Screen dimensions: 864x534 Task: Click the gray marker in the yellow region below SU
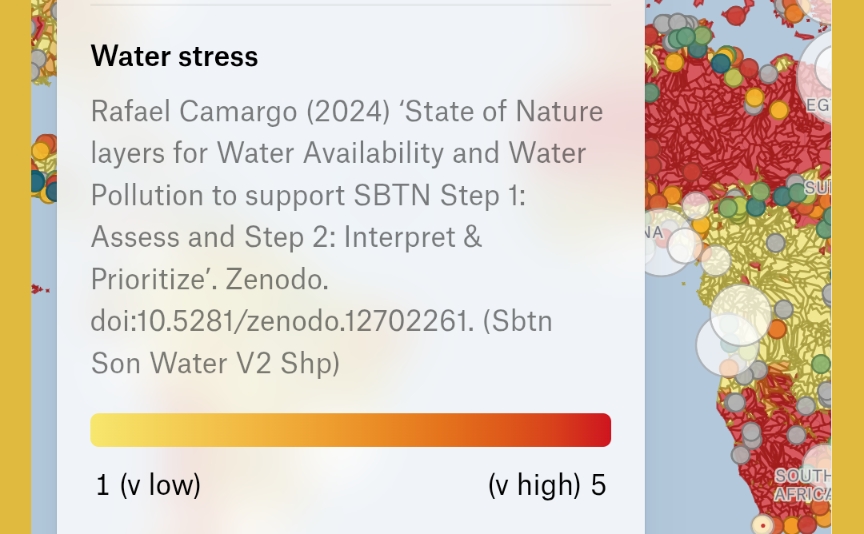(x=776, y=242)
